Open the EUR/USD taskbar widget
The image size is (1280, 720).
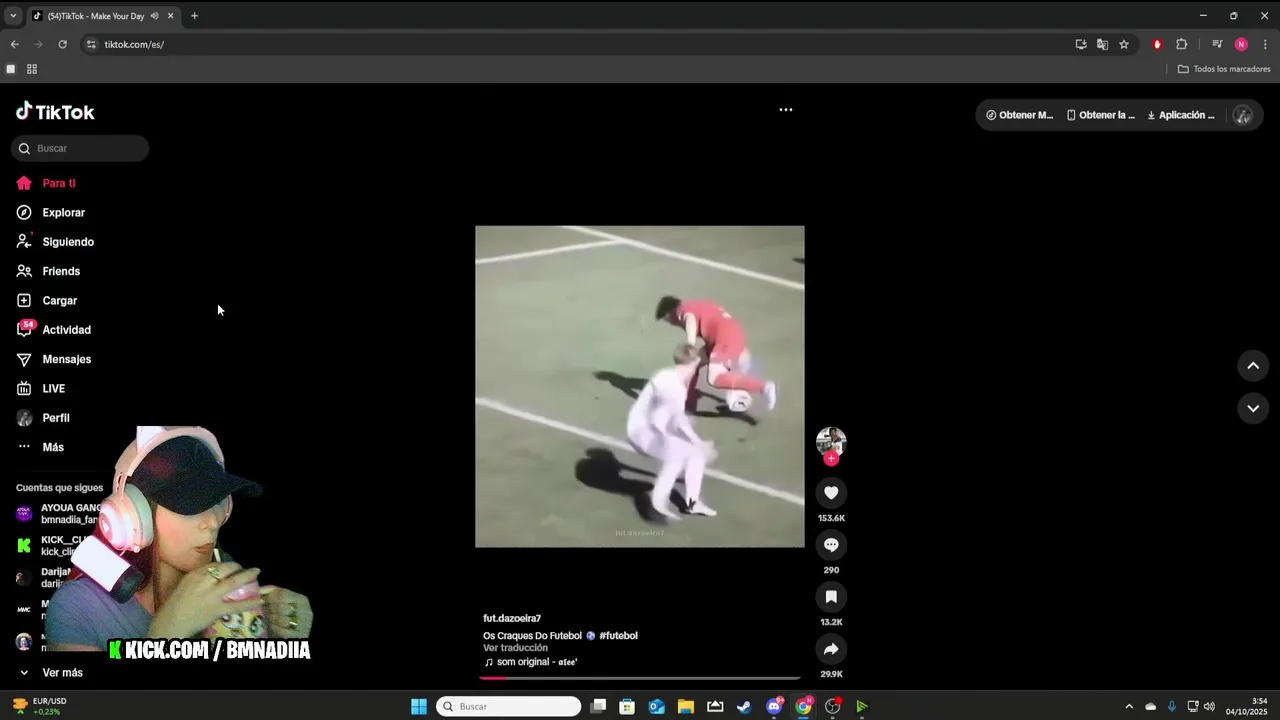(40, 706)
